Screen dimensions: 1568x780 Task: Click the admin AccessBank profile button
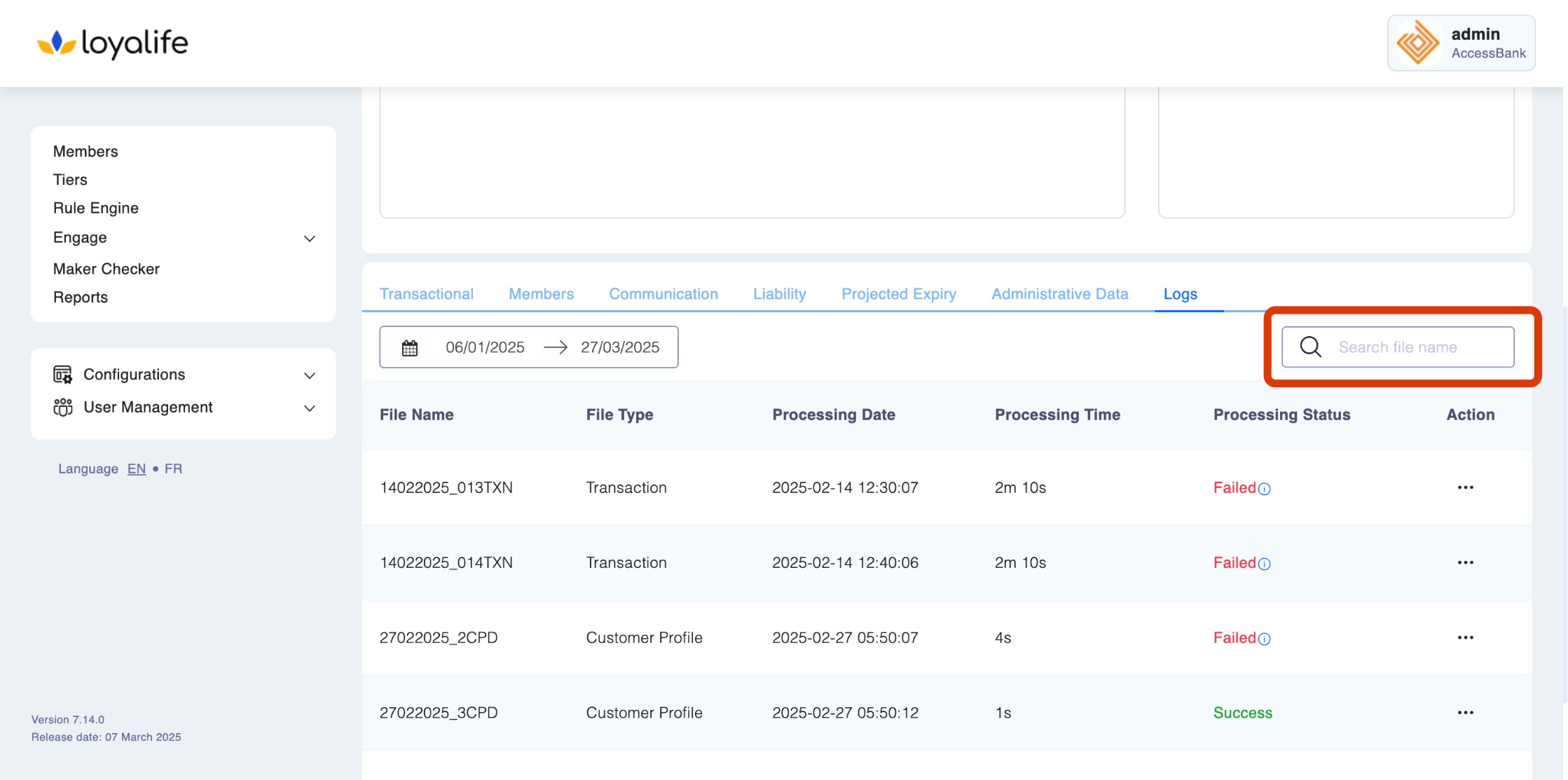(1461, 43)
